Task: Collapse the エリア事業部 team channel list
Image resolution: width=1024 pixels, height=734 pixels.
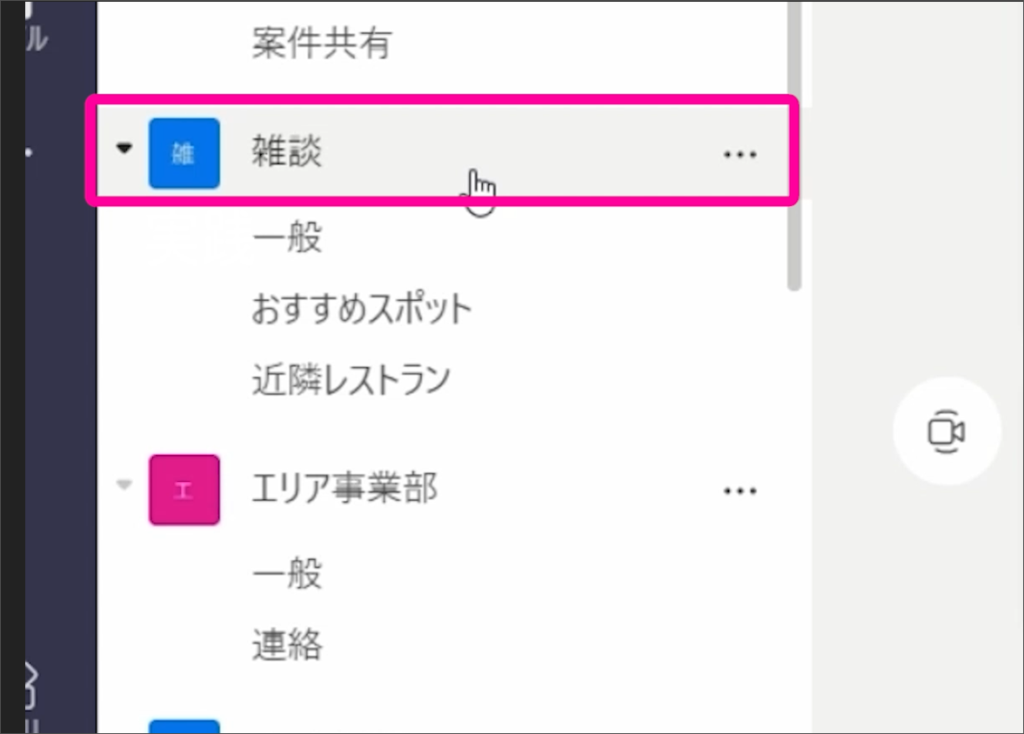Action: (124, 485)
